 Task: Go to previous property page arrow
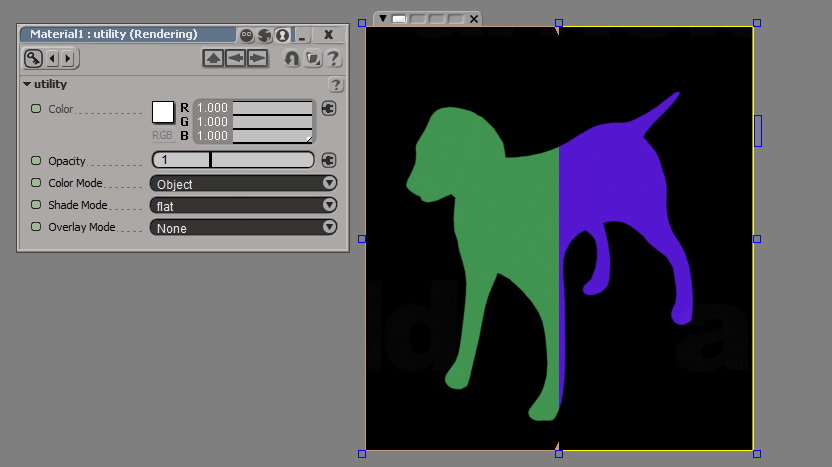click(52, 58)
